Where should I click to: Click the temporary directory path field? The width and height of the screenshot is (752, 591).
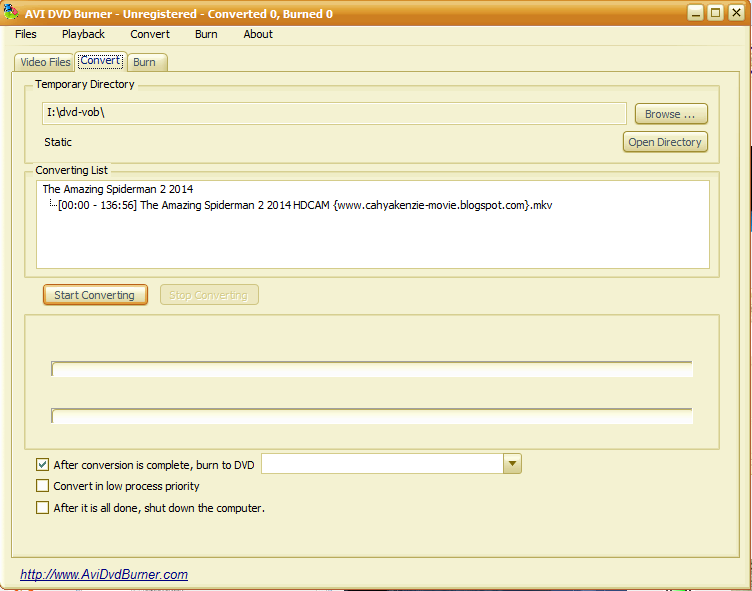click(334, 113)
